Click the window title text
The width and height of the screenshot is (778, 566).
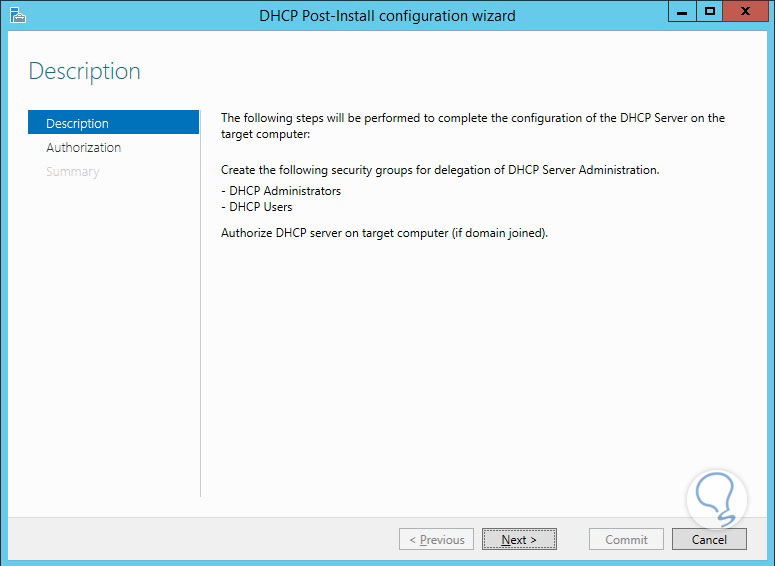pyautogui.click(x=387, y=15)
